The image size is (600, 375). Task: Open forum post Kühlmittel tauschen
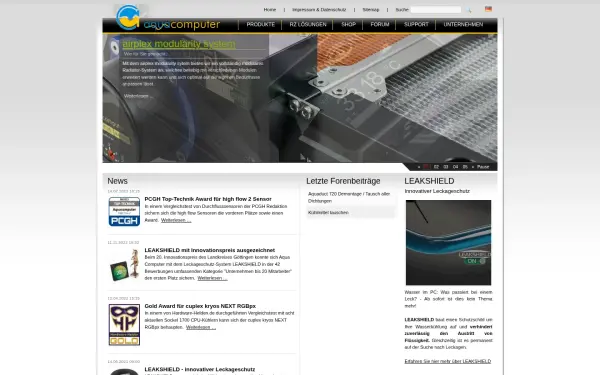[328, 212]
